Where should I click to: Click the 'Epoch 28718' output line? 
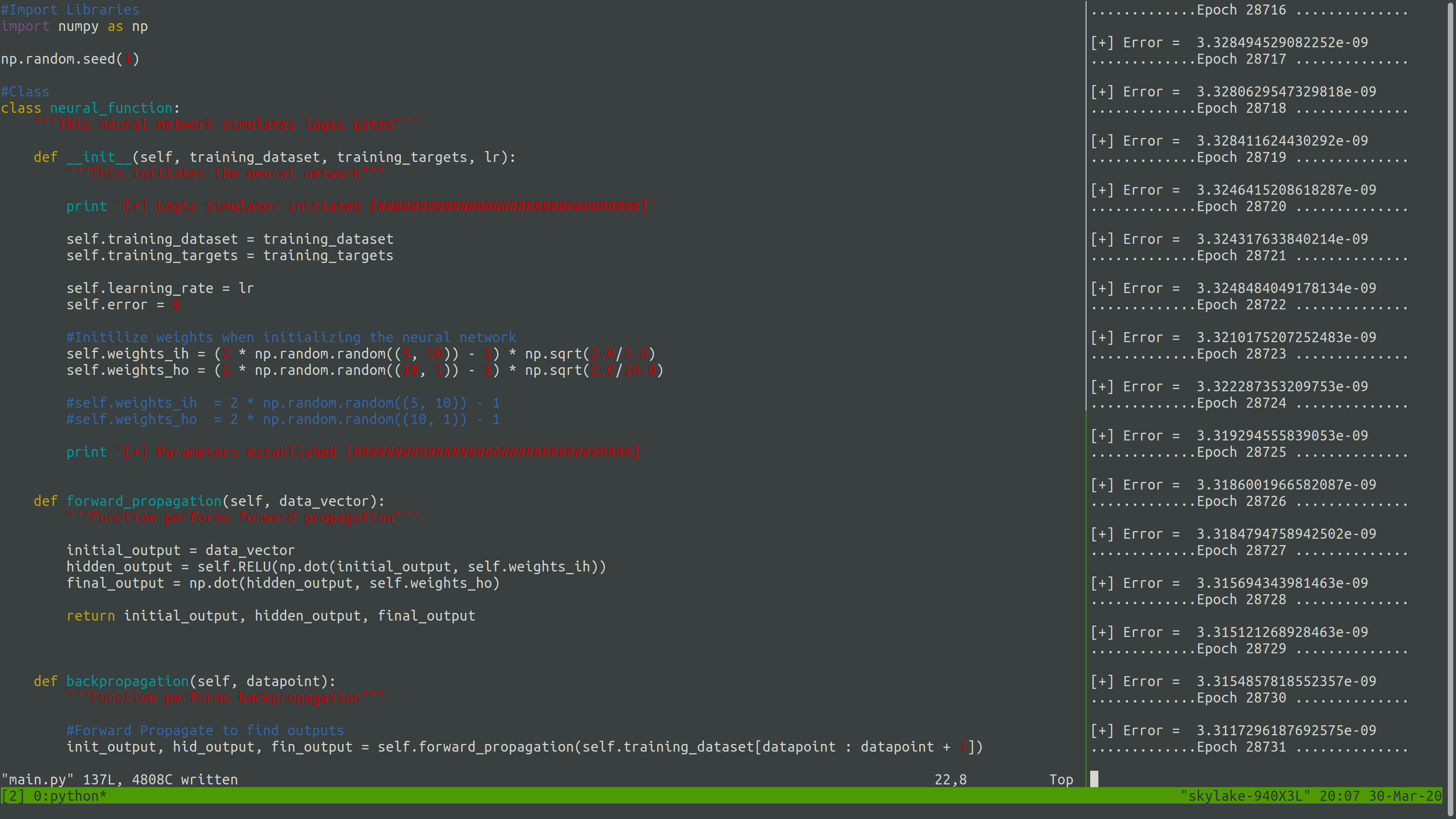pyautogui.click(x=1249, y=108)
